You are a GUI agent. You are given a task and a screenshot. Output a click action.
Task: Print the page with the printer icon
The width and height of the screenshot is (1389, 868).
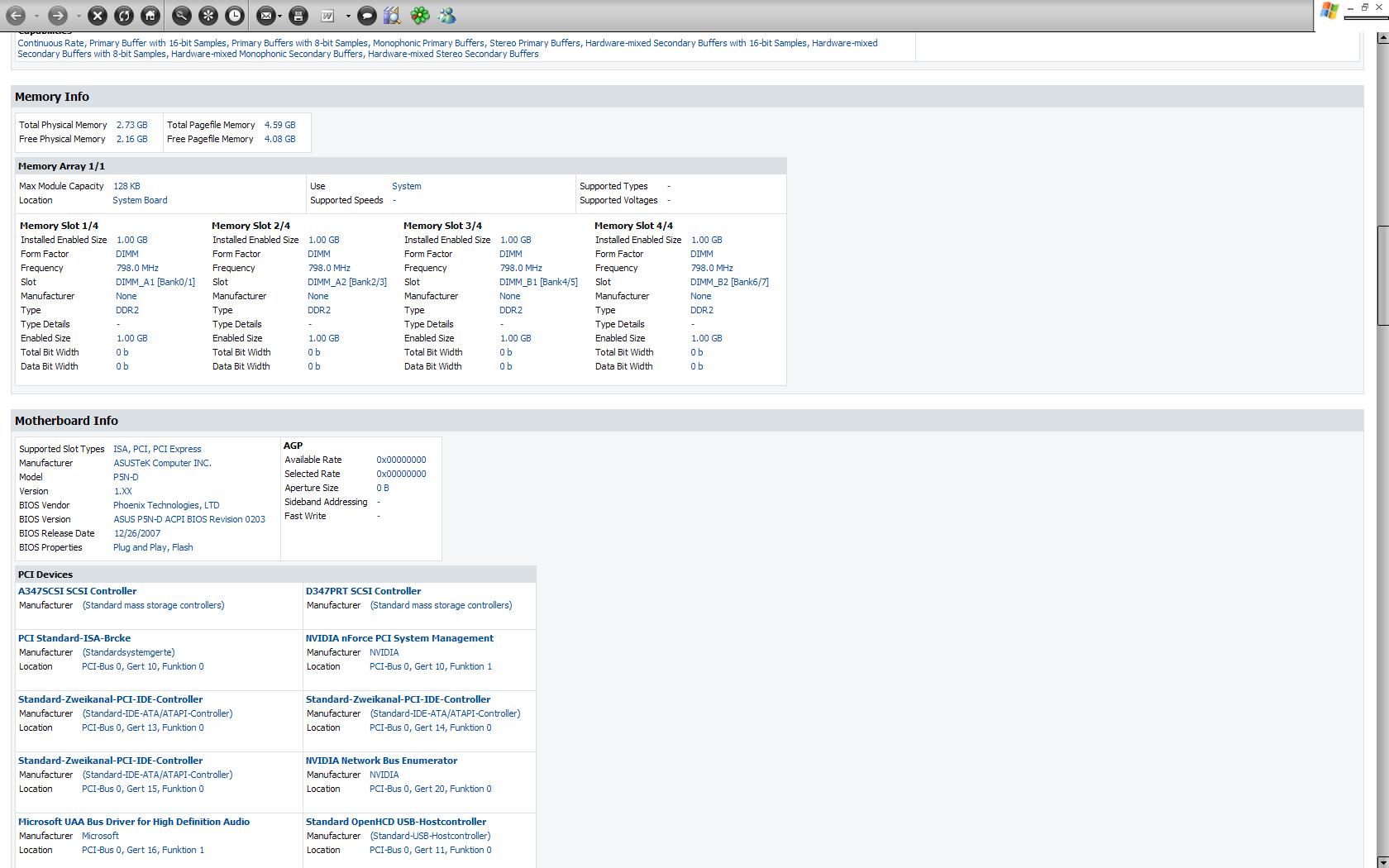point(298,15)
